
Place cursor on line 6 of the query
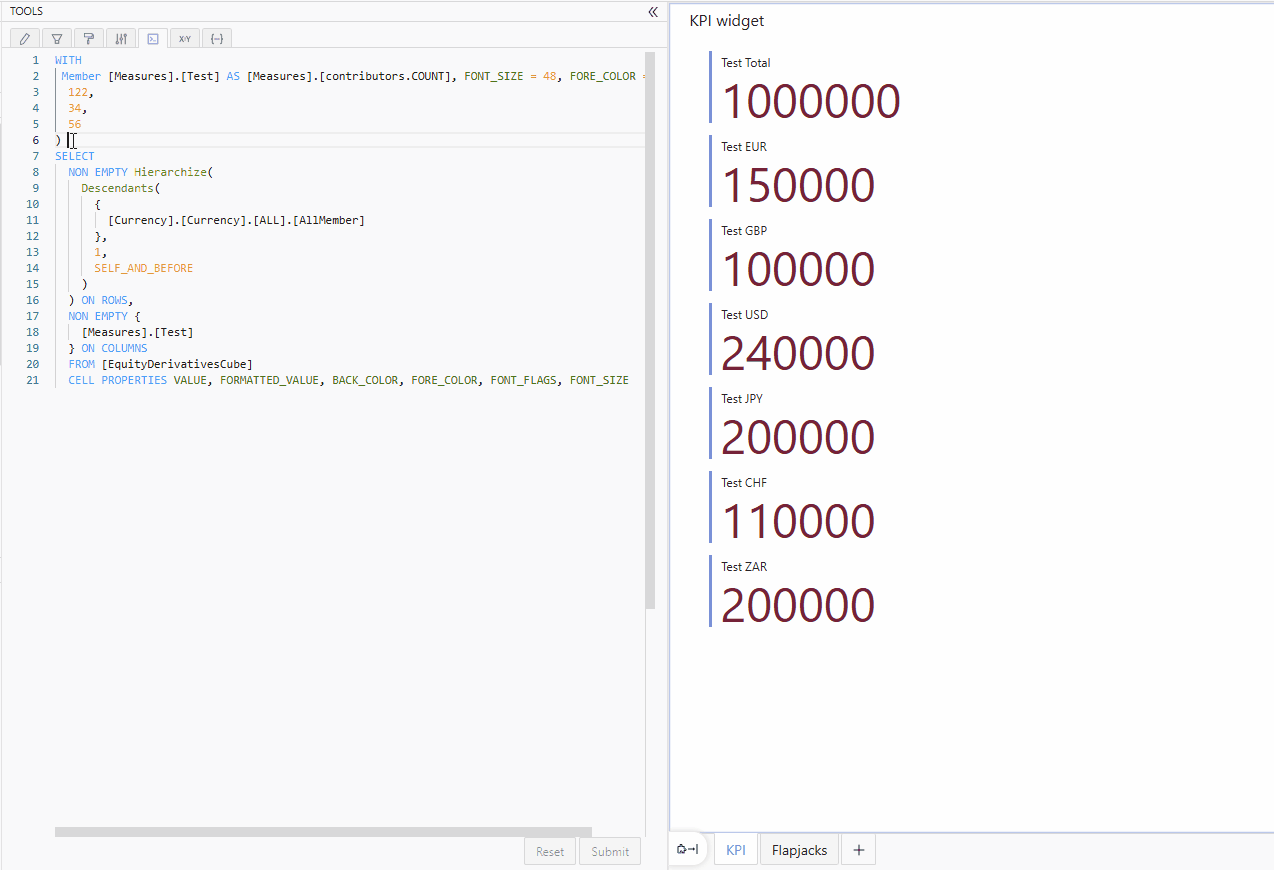70,140
